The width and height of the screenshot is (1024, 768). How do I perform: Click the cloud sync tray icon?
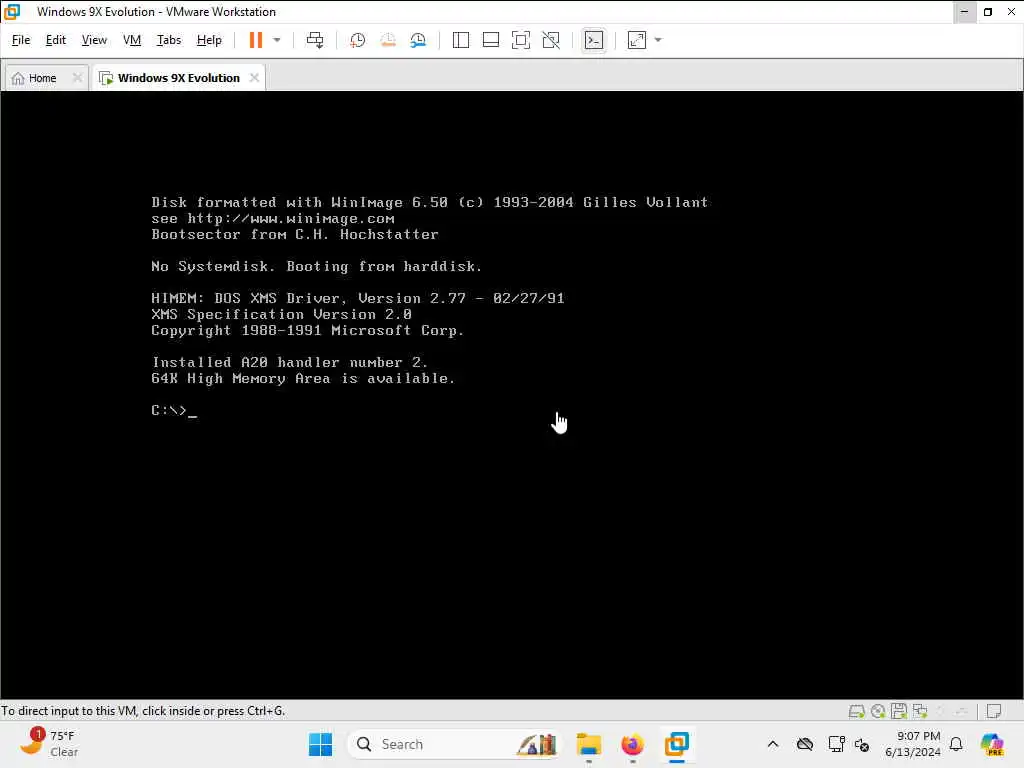(805, 744)
